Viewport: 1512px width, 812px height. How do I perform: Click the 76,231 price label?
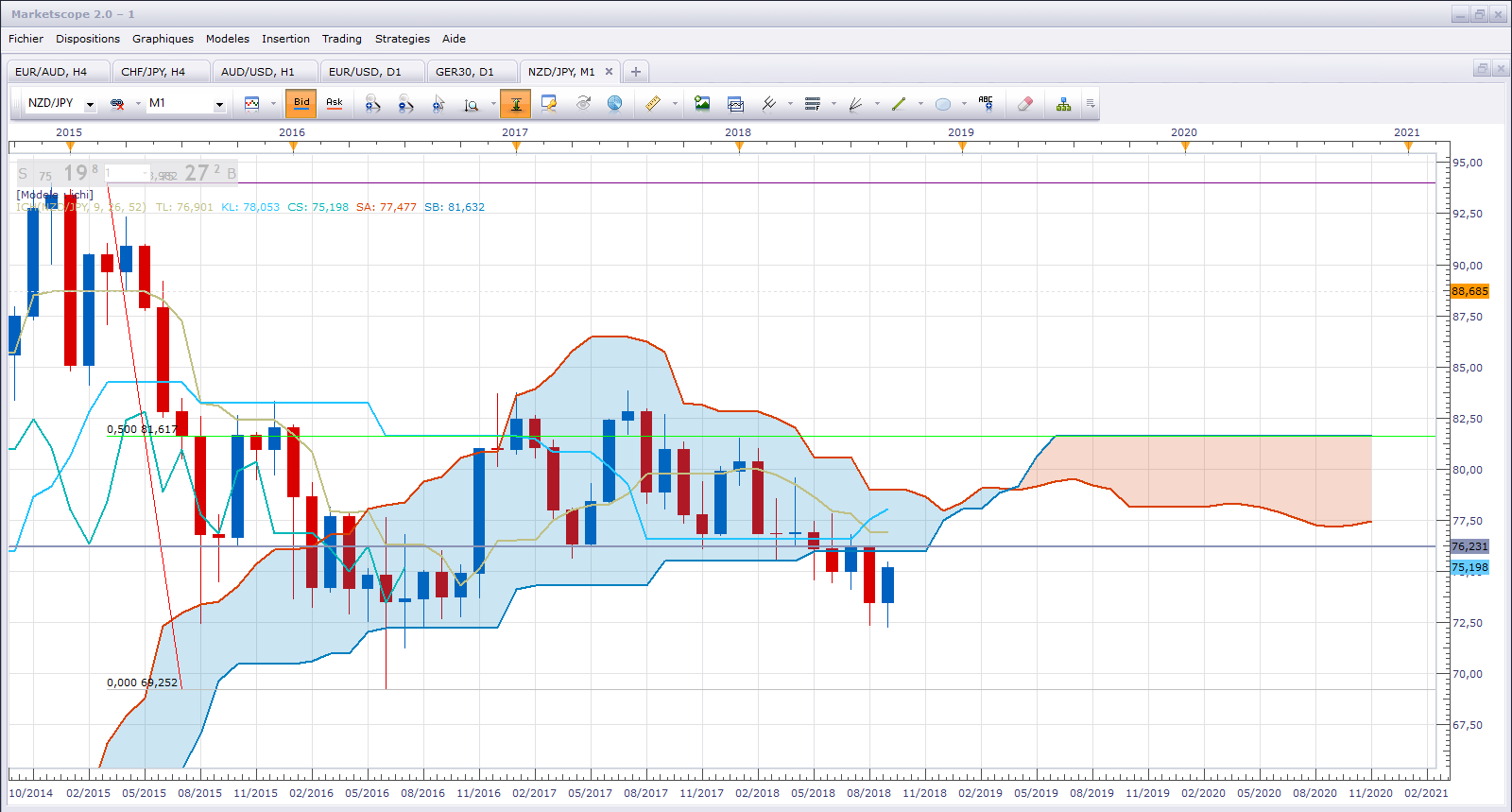(x=1469, y=546)
